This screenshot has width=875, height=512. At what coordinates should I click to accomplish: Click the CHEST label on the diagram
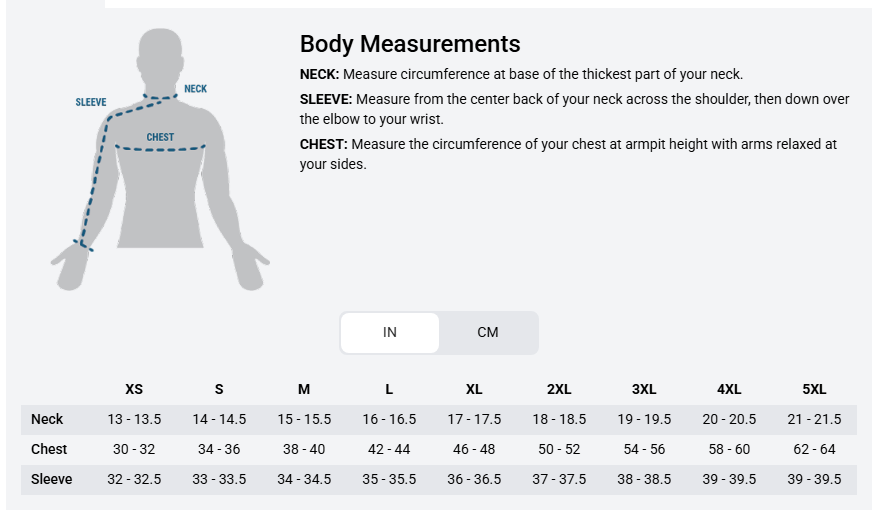pyautogui.click(x=160, y=137)
